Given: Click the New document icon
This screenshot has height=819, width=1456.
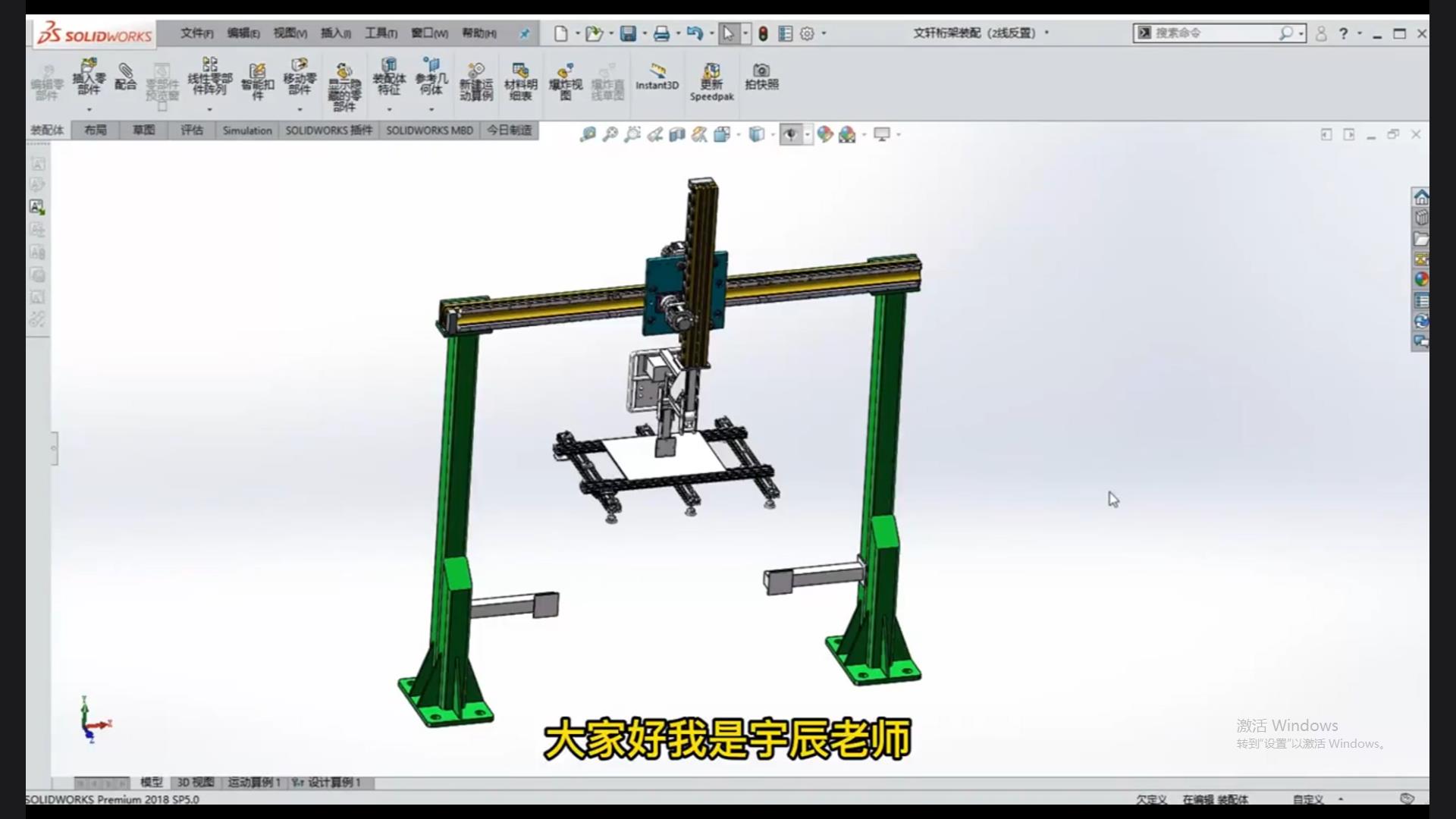Looking at the screenshot, I should tap(560, 33).
